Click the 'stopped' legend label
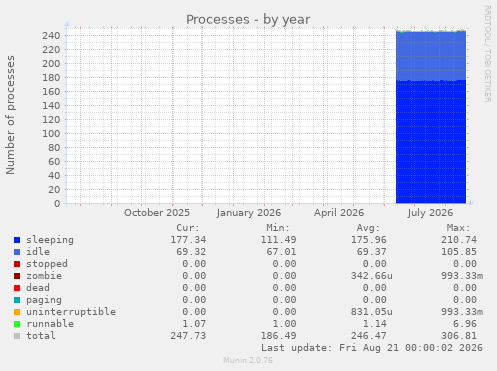The height and width of the screenshot is (371, 497). (47, 264)
